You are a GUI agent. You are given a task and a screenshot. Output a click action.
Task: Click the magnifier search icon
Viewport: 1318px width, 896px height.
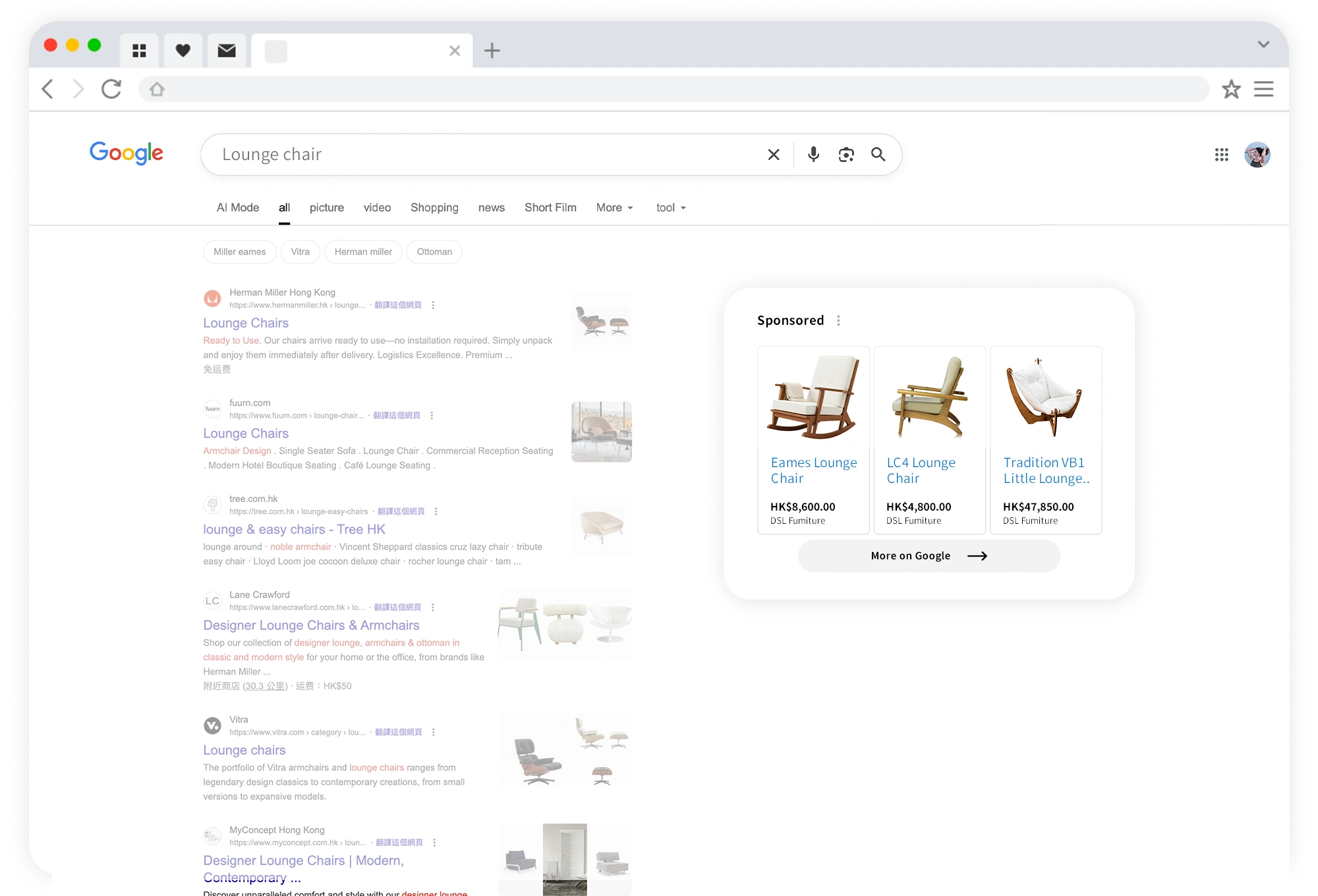tap(878, 154)
